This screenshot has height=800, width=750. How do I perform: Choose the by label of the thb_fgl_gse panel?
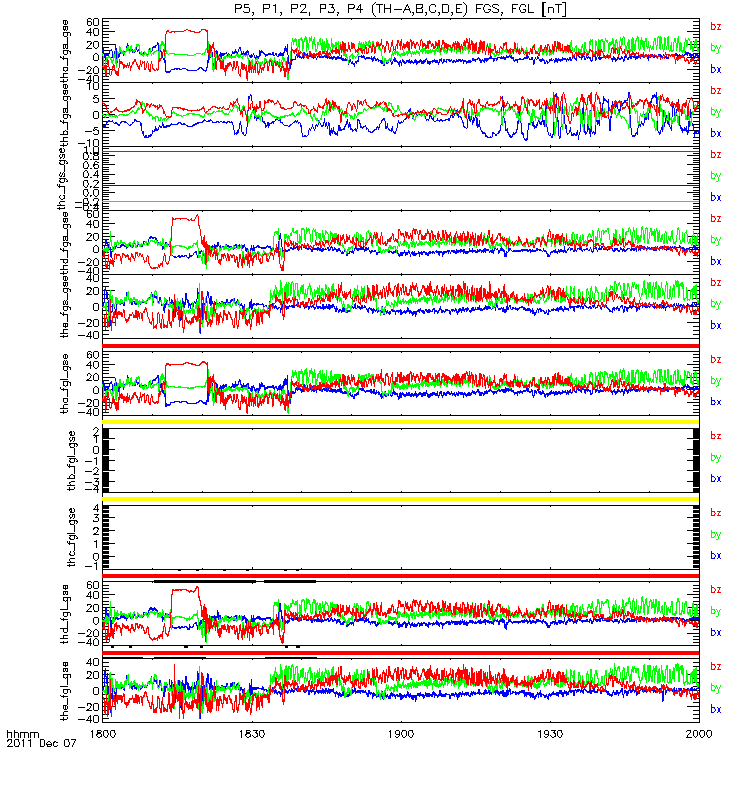coord(715,458)
